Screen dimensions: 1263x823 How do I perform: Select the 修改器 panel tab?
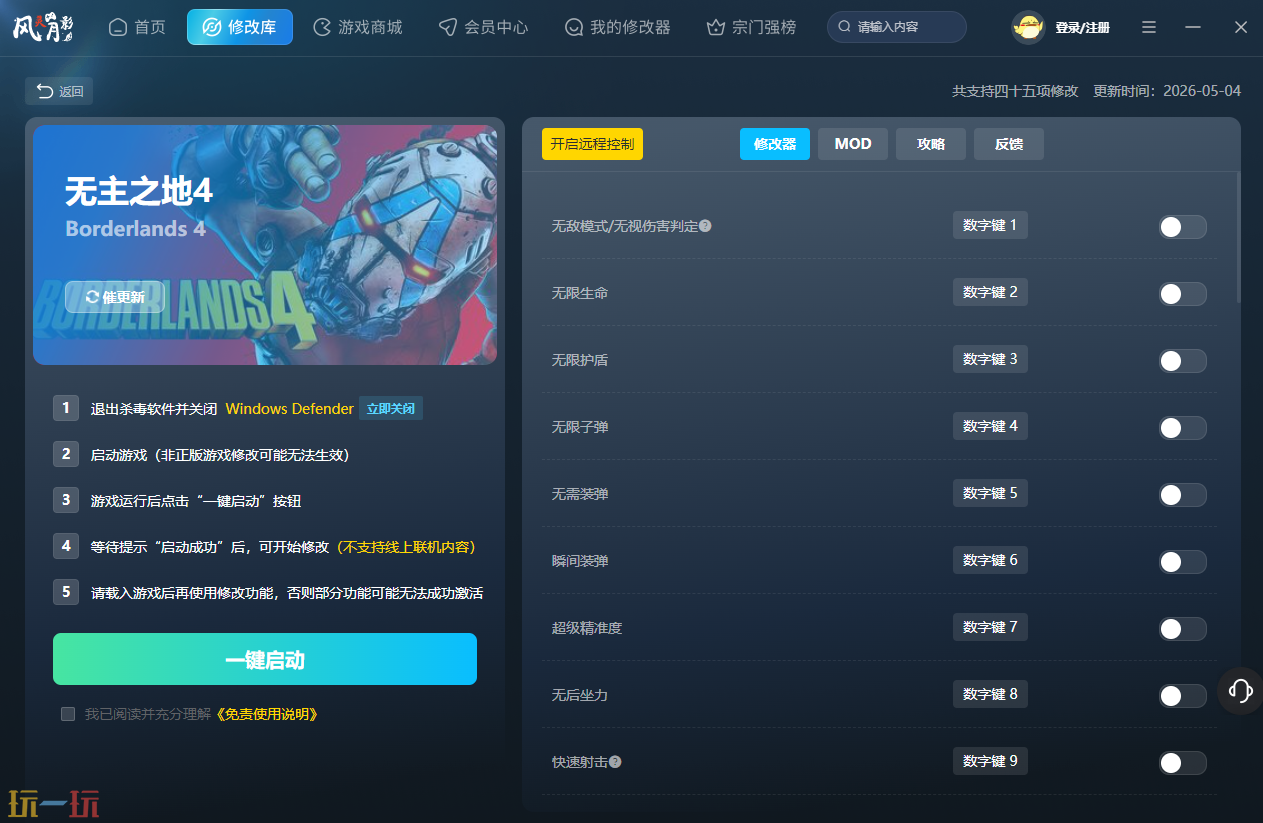coord(775,144)
